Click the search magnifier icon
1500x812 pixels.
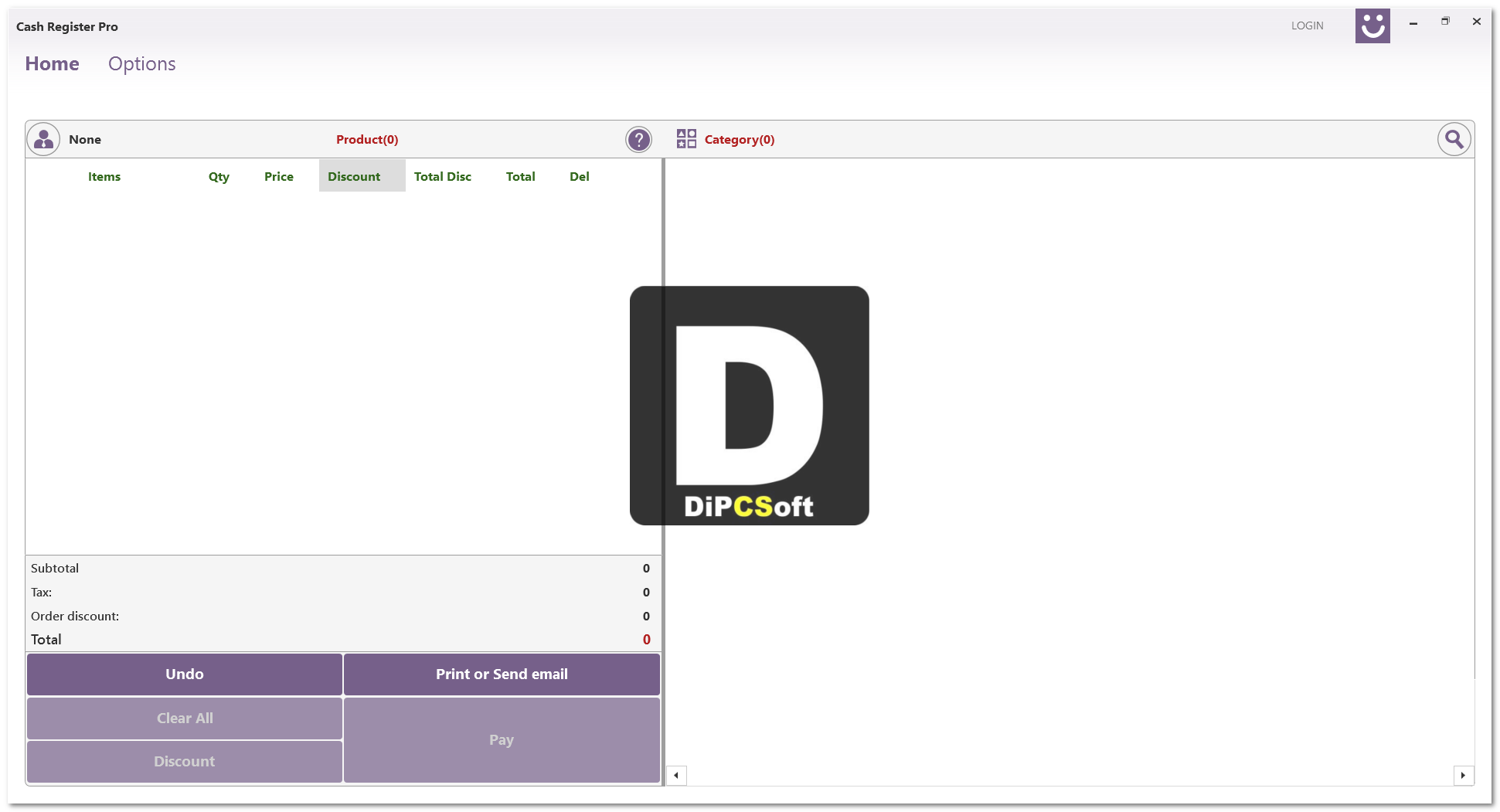pos(1454,140)
